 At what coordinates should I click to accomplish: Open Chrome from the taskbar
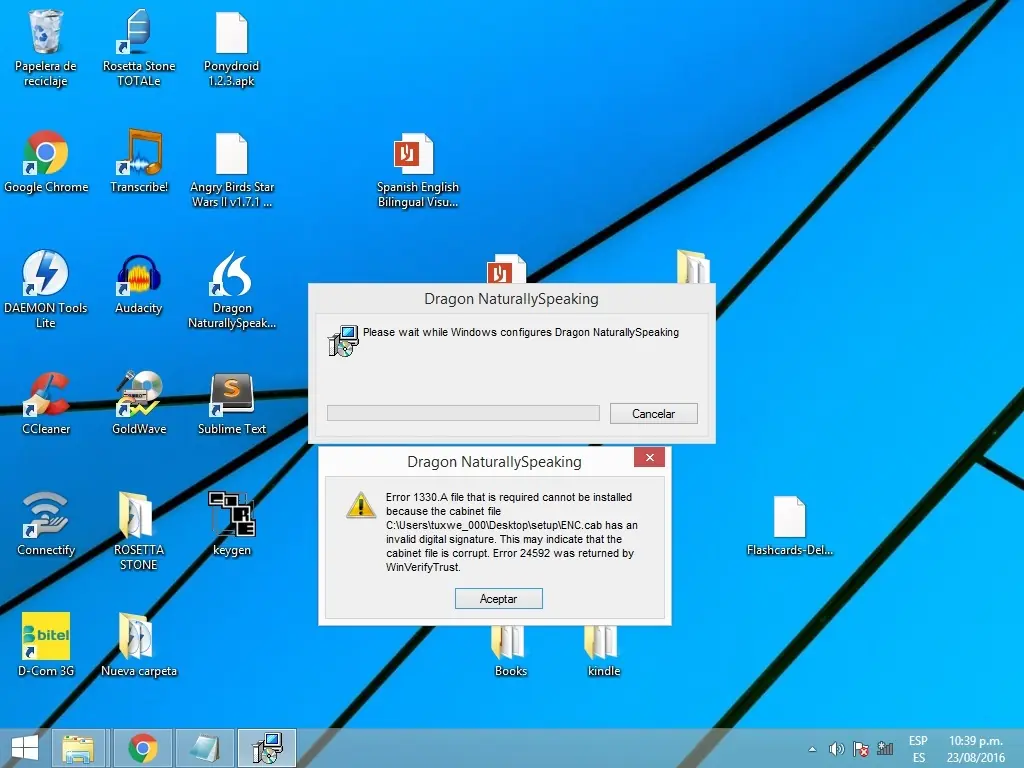(142, 748)
